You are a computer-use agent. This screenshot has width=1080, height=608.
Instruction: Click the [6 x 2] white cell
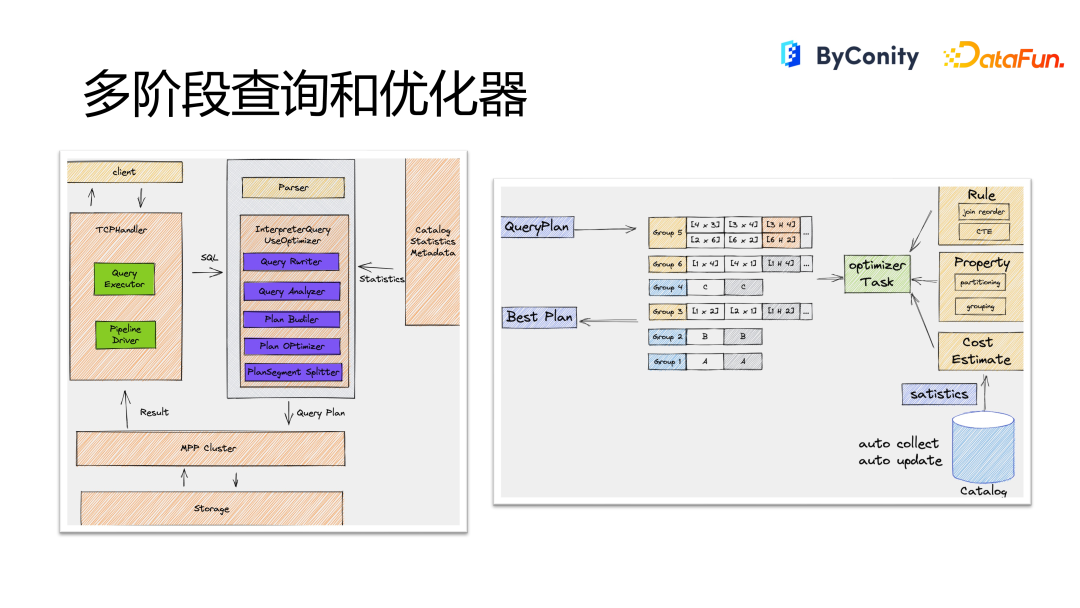[x=743, y=240]
